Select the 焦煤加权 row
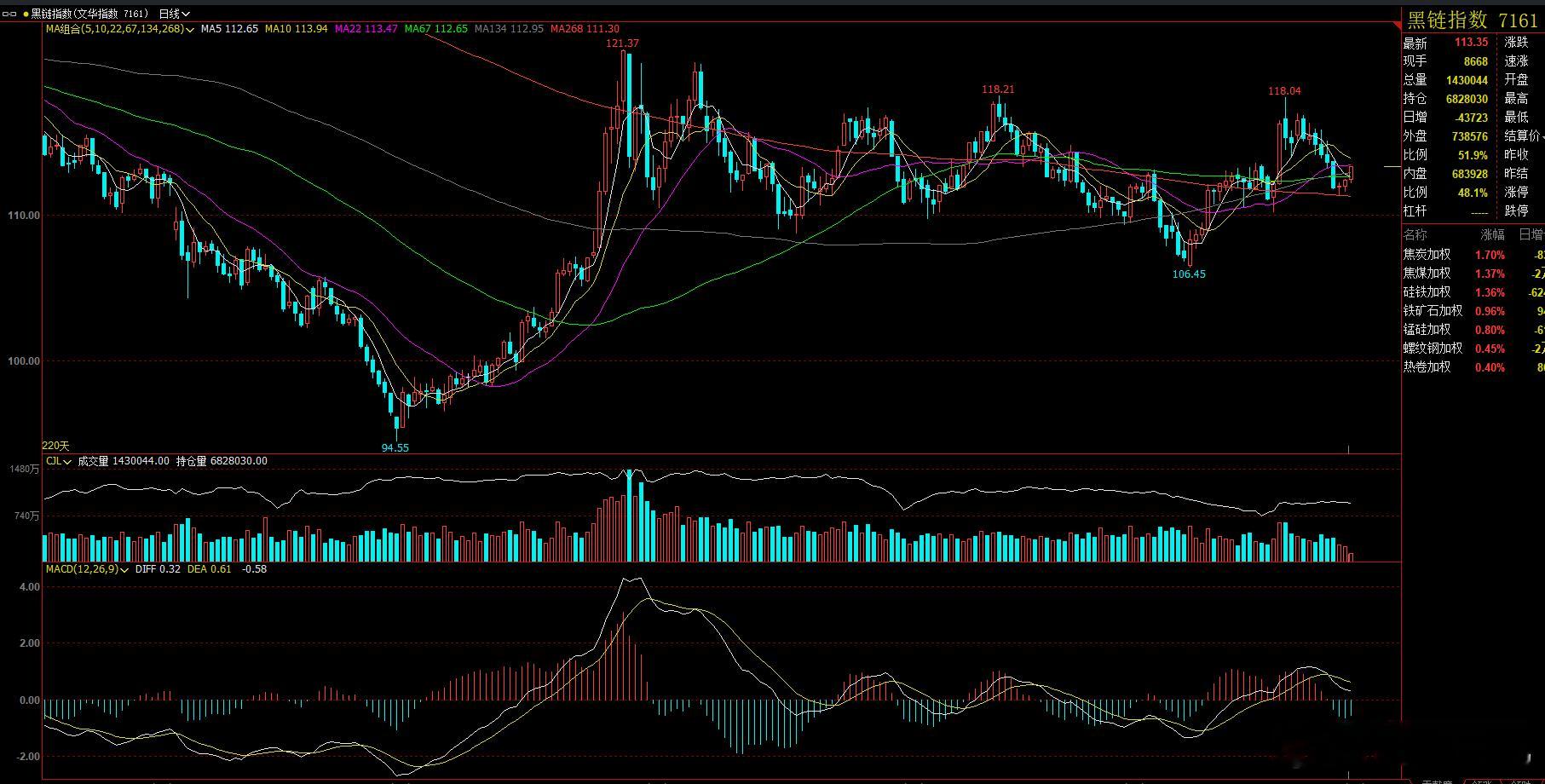The image size is (1545, 784). [x=1473, y=274]
